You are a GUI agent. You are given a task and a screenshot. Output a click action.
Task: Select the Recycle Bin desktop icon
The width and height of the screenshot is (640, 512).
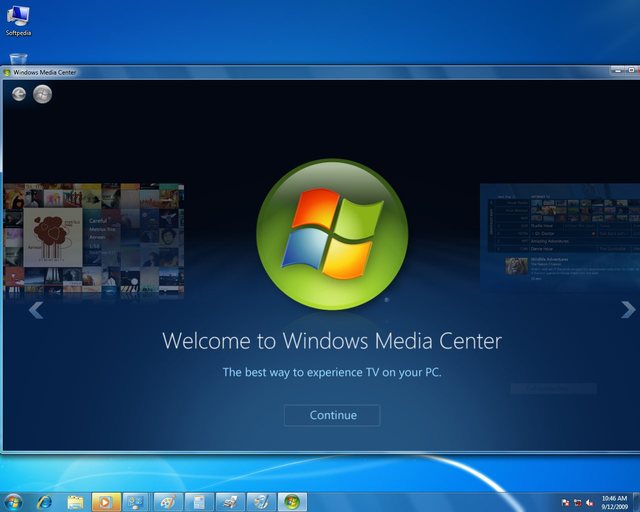click(x=18, y=59)
